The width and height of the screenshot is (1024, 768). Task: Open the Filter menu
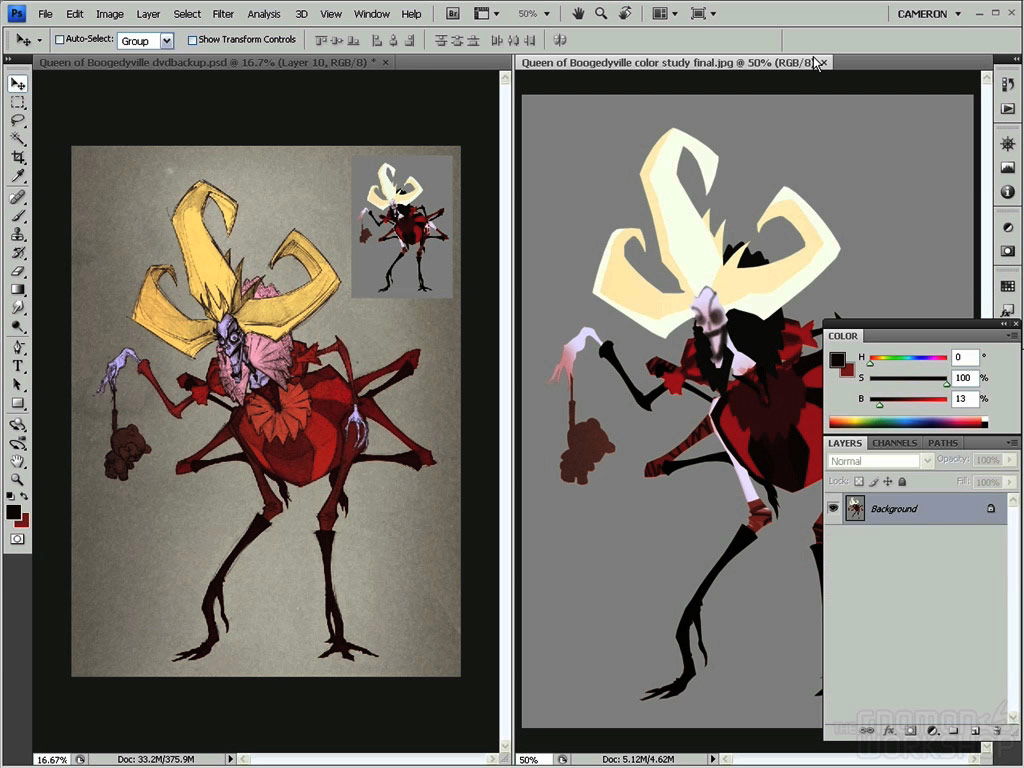point(223,14)
